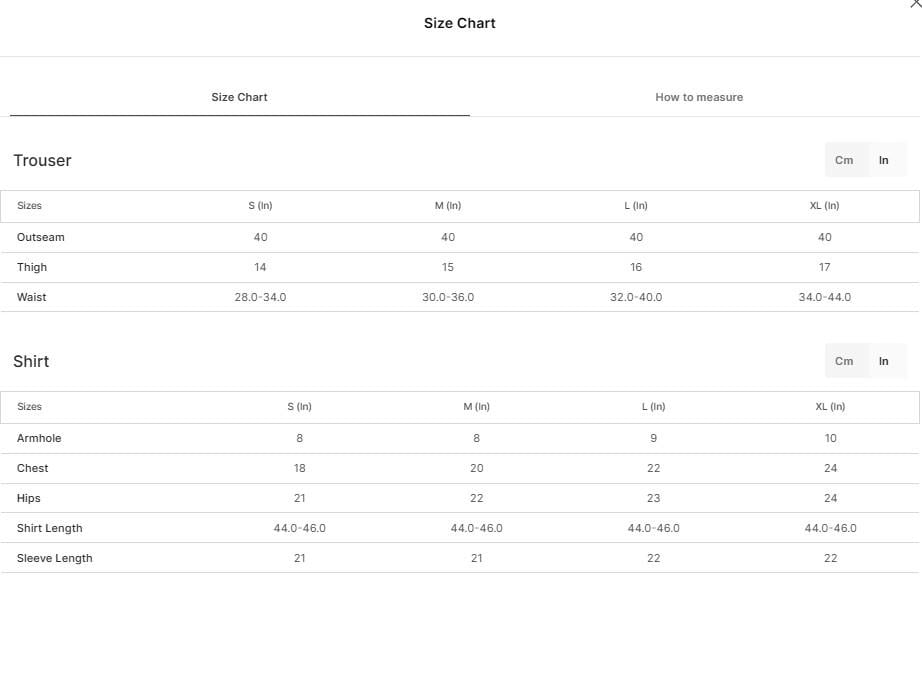
Task: Click the Shirt section heading
Action: coord(31,361)
